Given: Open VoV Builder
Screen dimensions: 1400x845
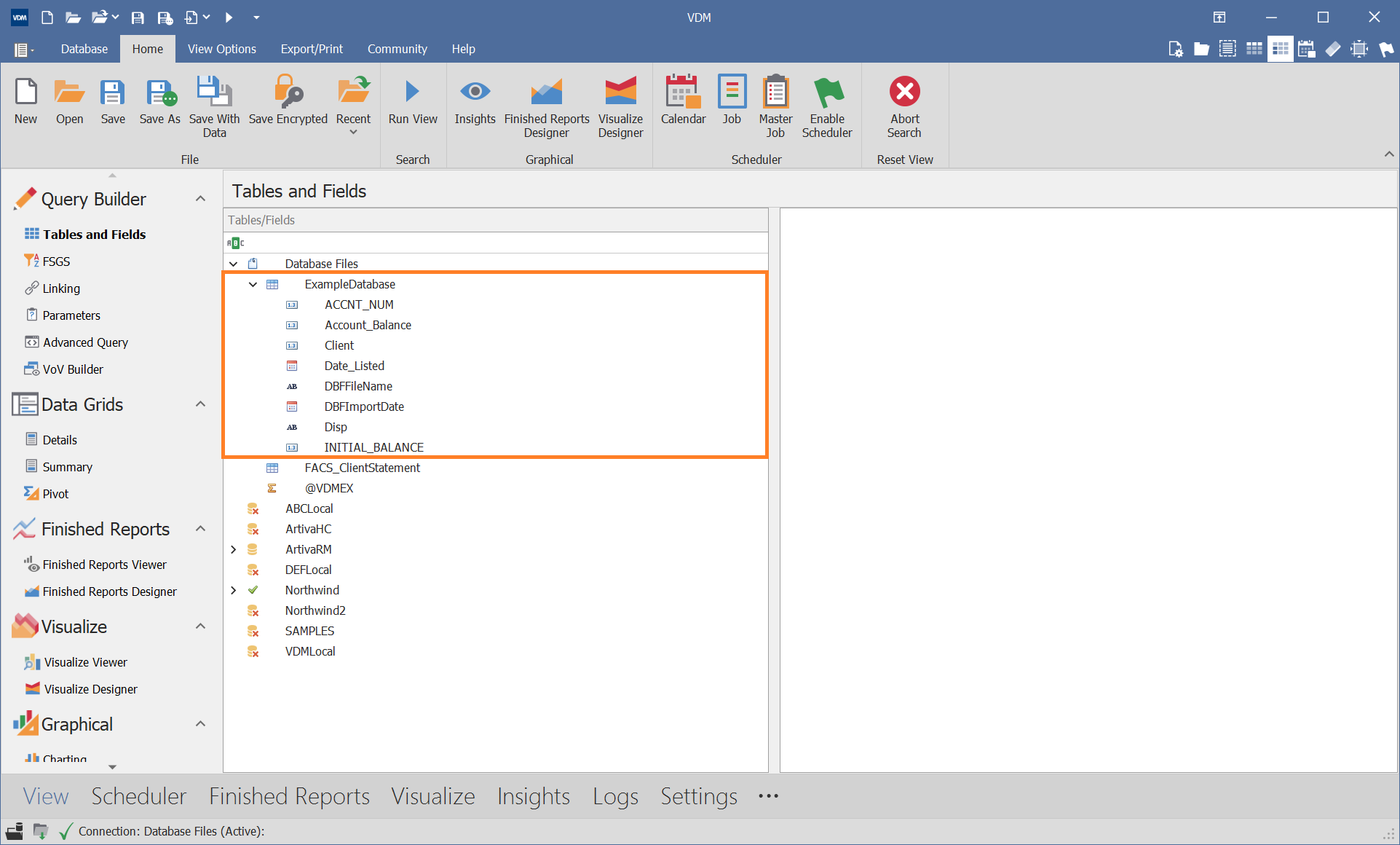Looking at the screenshot, I should (73, 369).
